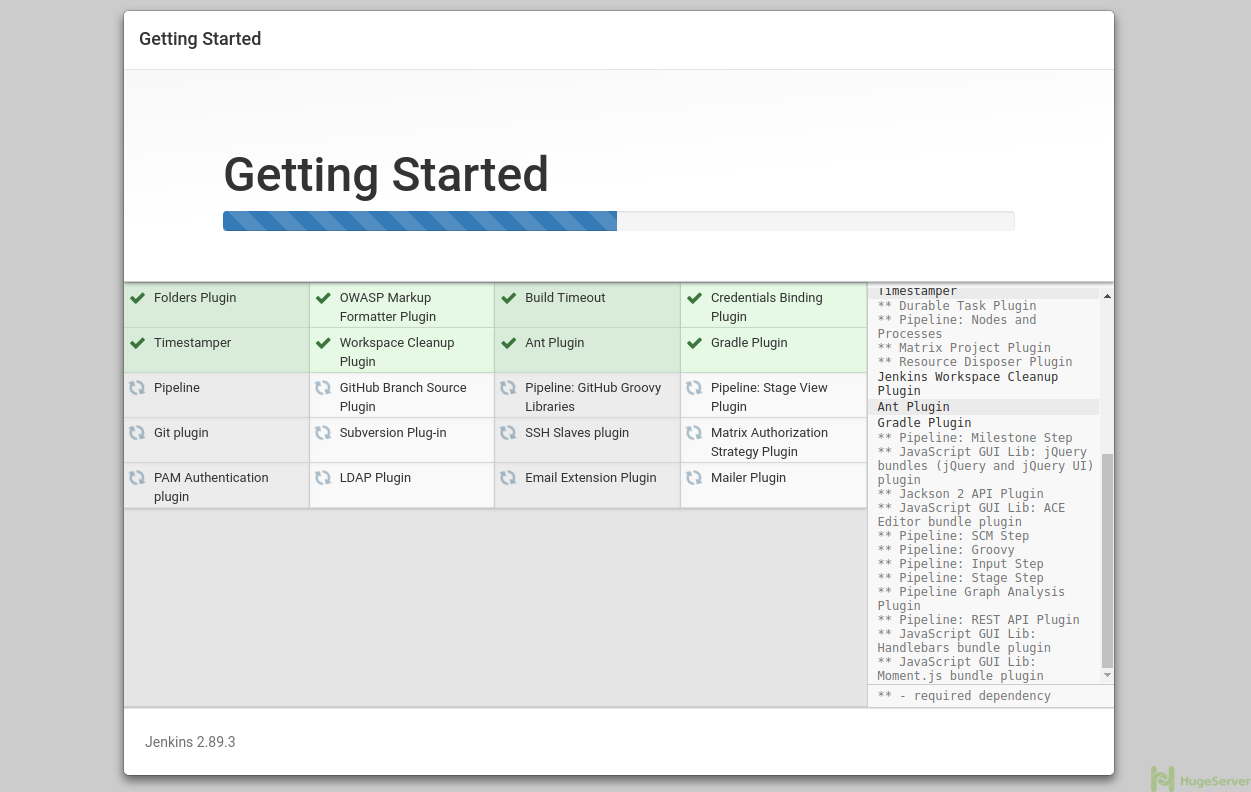Screen dimensions: 1251x792
Task: Click the sync icon beside GitHub Branch Source Plugin
Action: [x=323, y=388]
